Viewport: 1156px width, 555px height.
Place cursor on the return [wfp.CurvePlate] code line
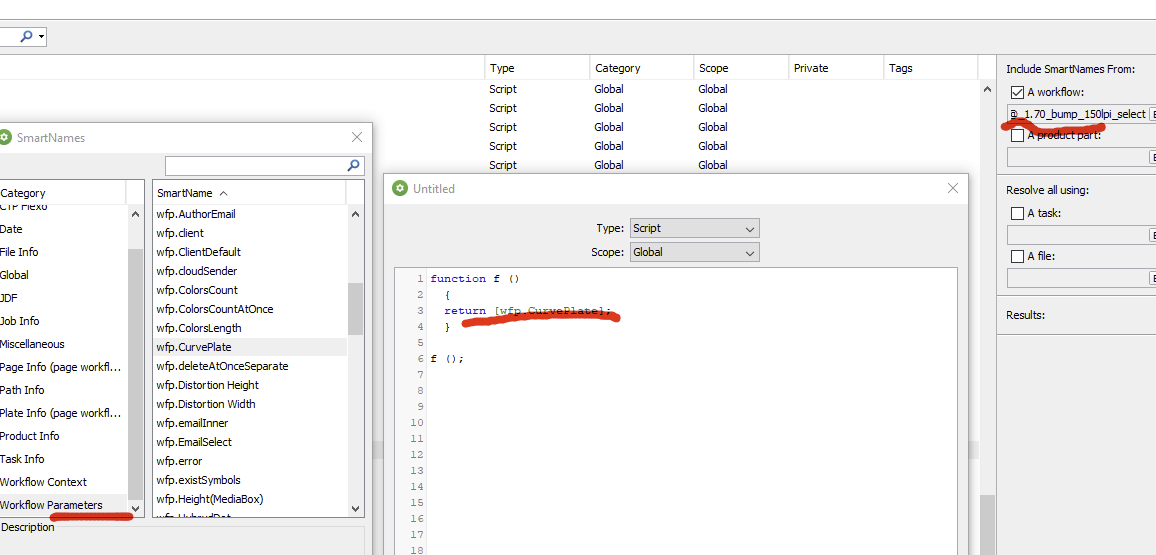pyautogui.click(x=528, y=311)
